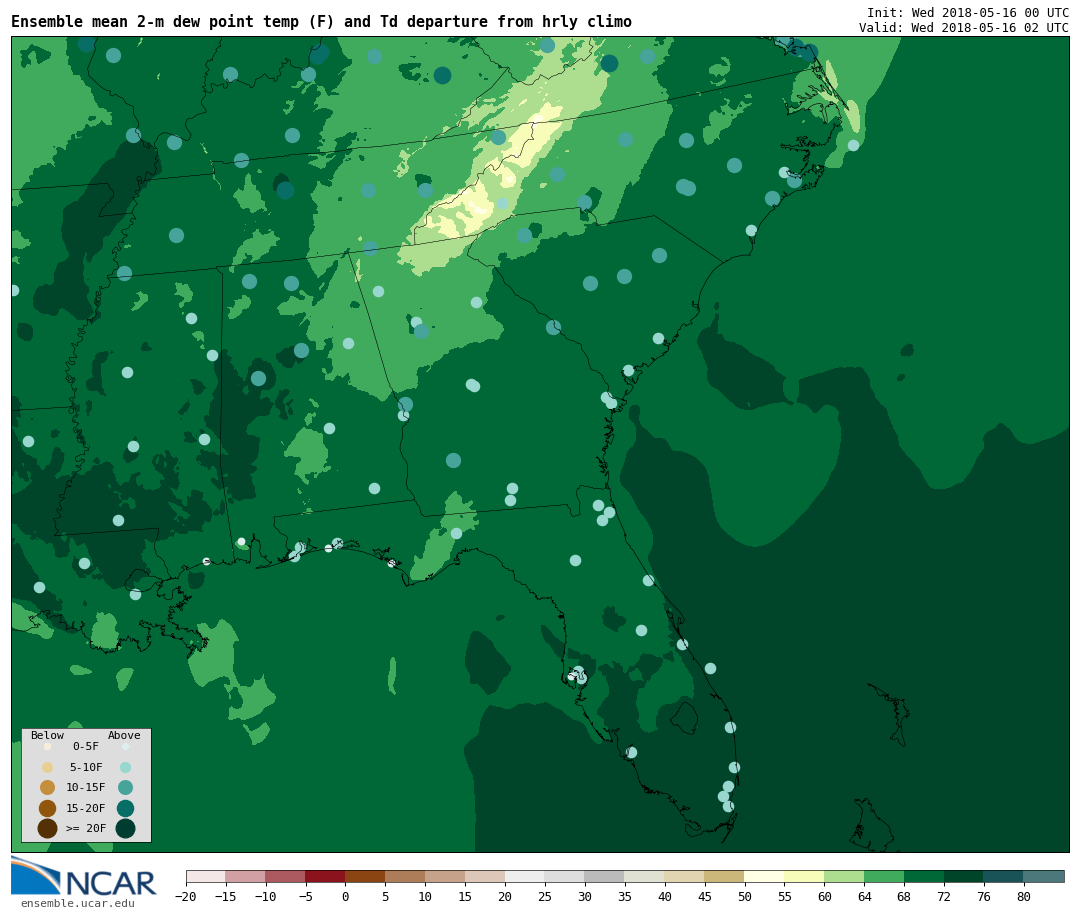Click the 'Below' legend column header

tap(47, 735)
